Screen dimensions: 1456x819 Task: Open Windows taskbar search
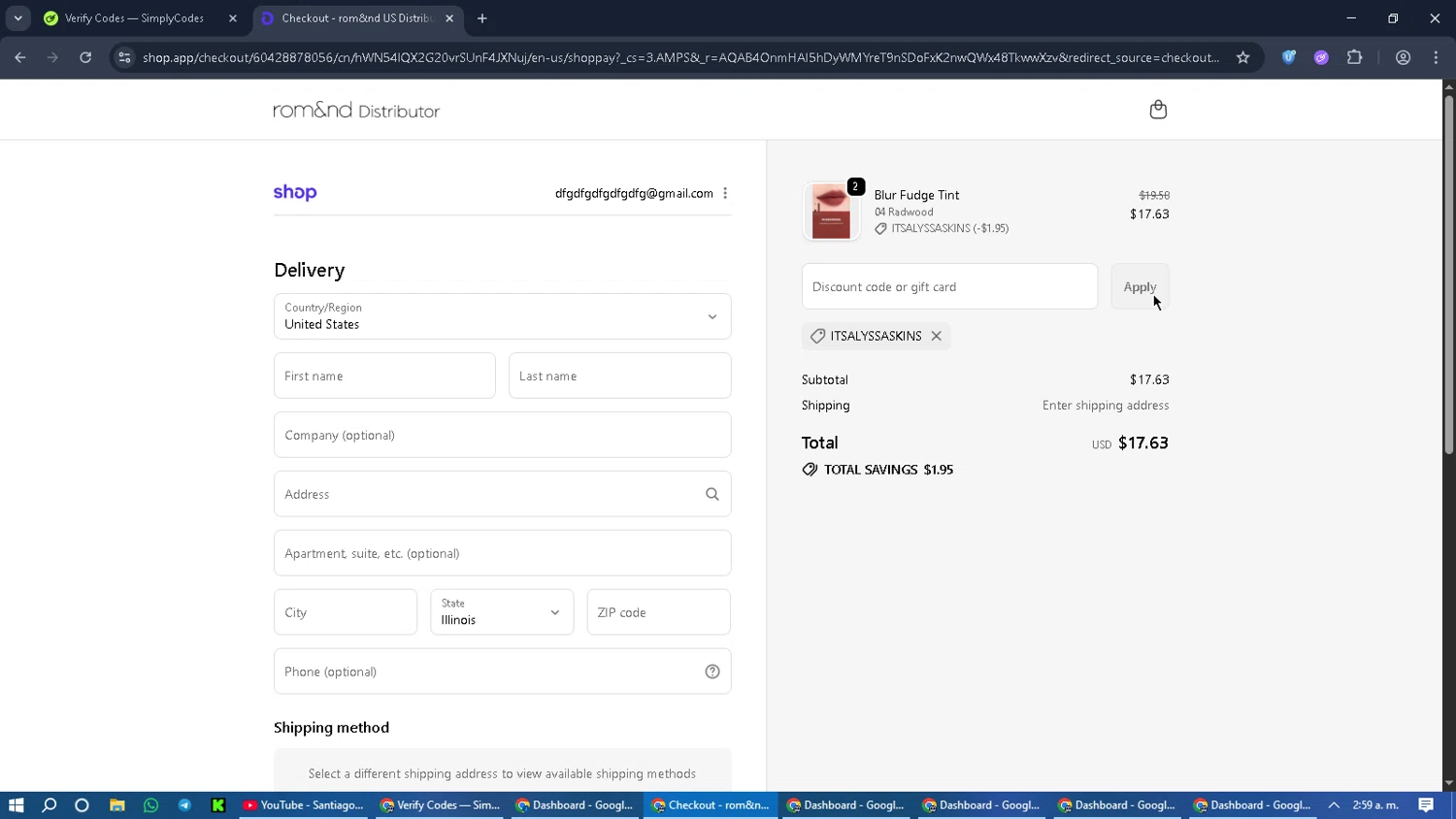tap(50, 804)
